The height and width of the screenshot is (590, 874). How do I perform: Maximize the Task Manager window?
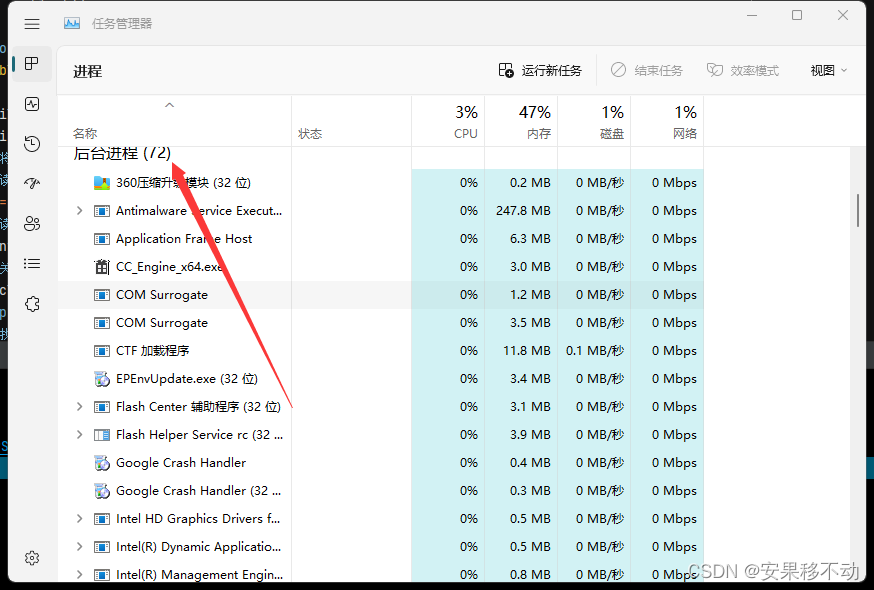coord(797,15)
